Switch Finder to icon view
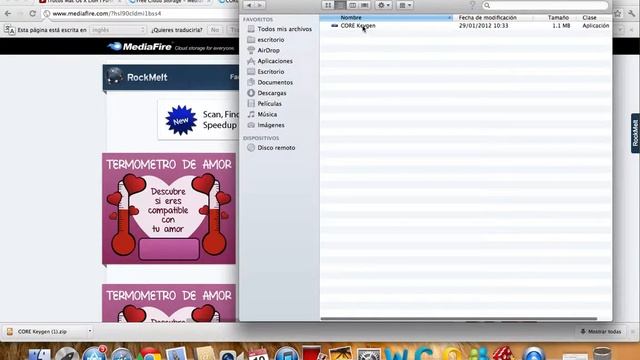Viewport: 640px width, 360px height. (328, 5)
